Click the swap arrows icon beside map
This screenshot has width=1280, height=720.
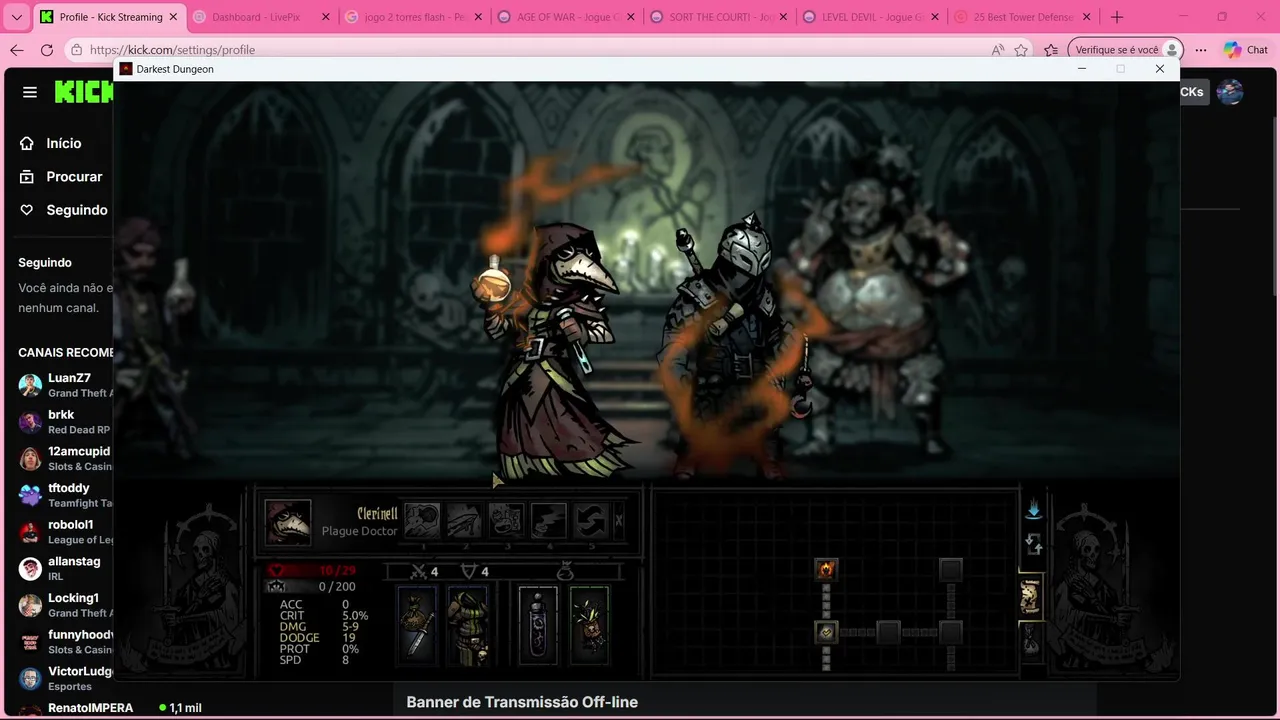1033,545
